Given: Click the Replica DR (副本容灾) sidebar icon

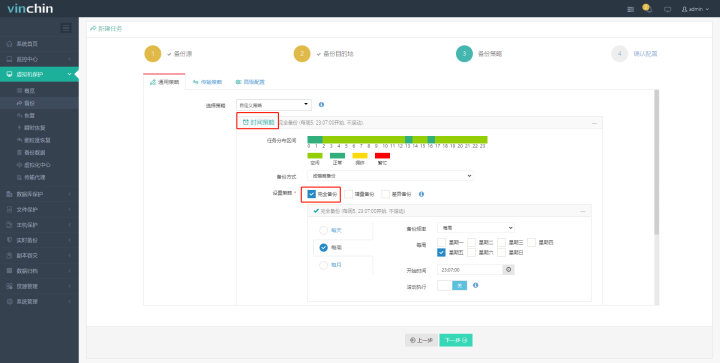Looking at the screenshot, I should [x=10, y=256].
